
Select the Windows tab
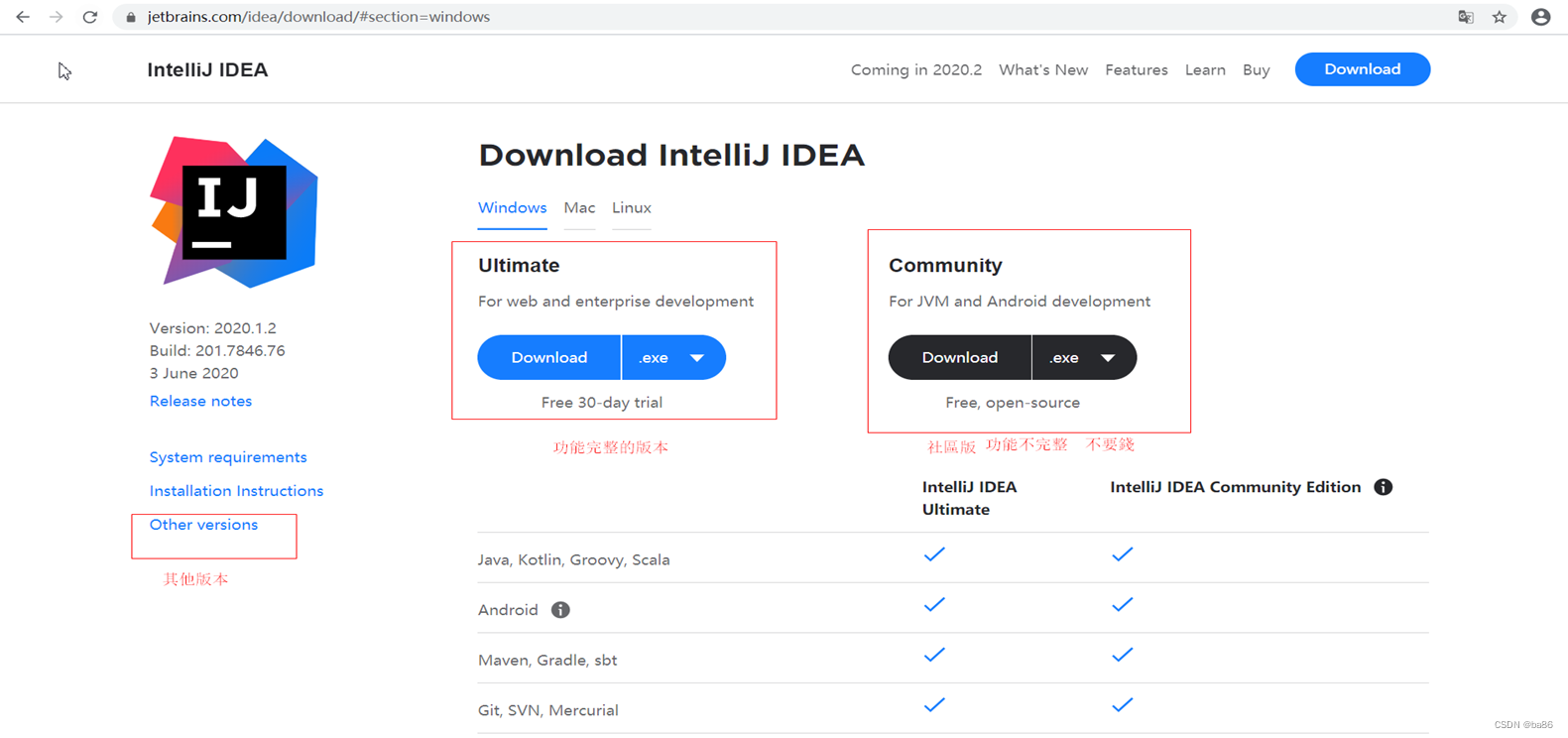tap(513, 208)
